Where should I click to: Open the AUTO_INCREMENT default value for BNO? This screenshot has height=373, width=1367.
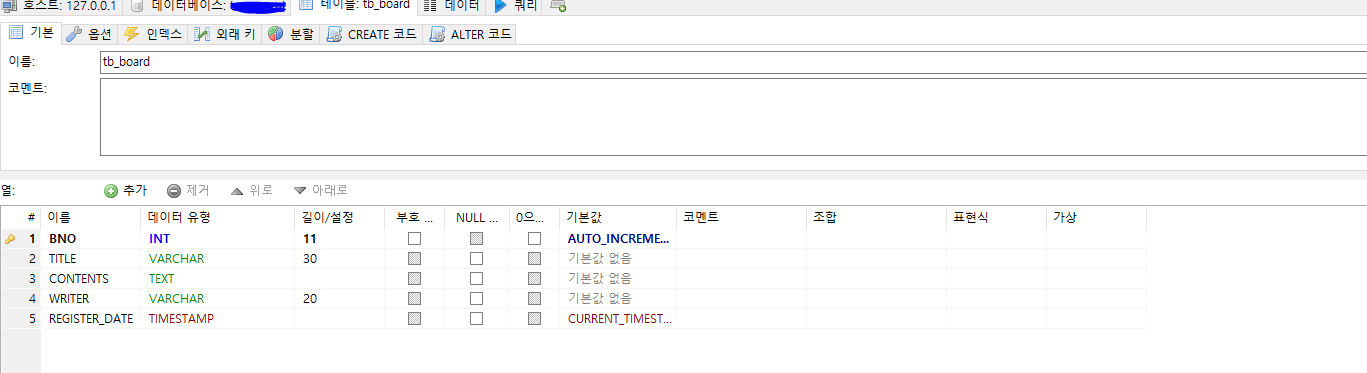(618, 239)
